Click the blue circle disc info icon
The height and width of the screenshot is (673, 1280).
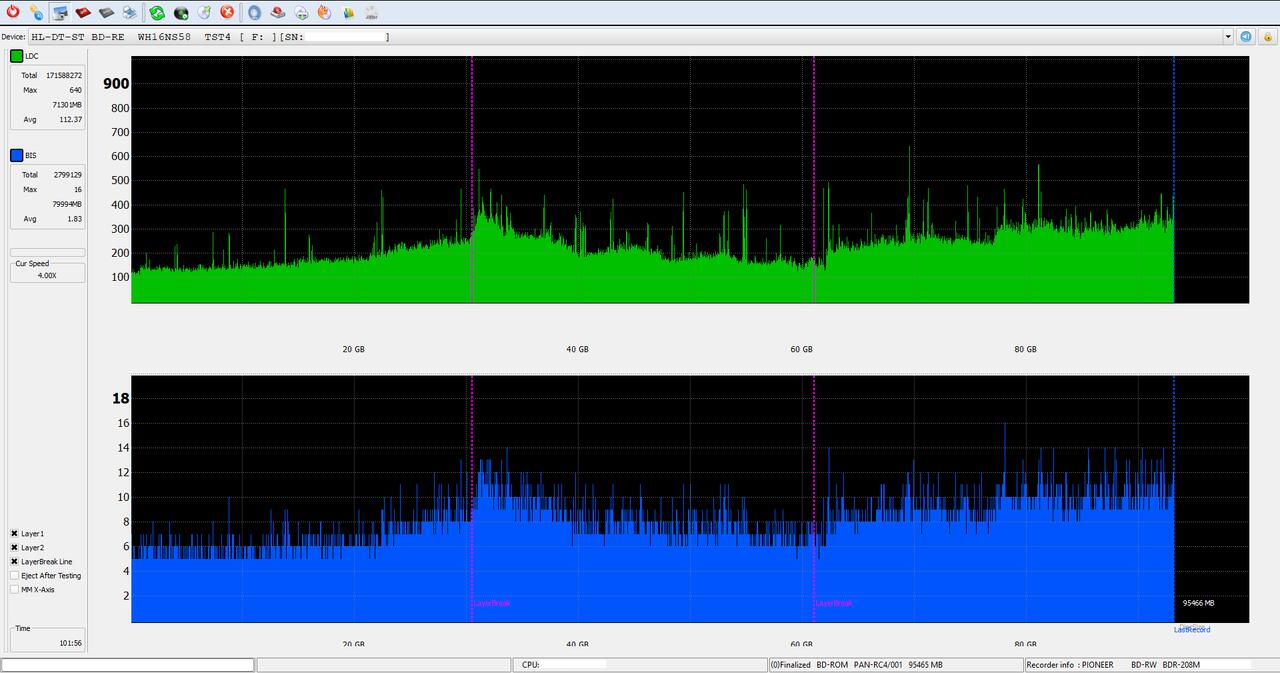pos(254,12)
